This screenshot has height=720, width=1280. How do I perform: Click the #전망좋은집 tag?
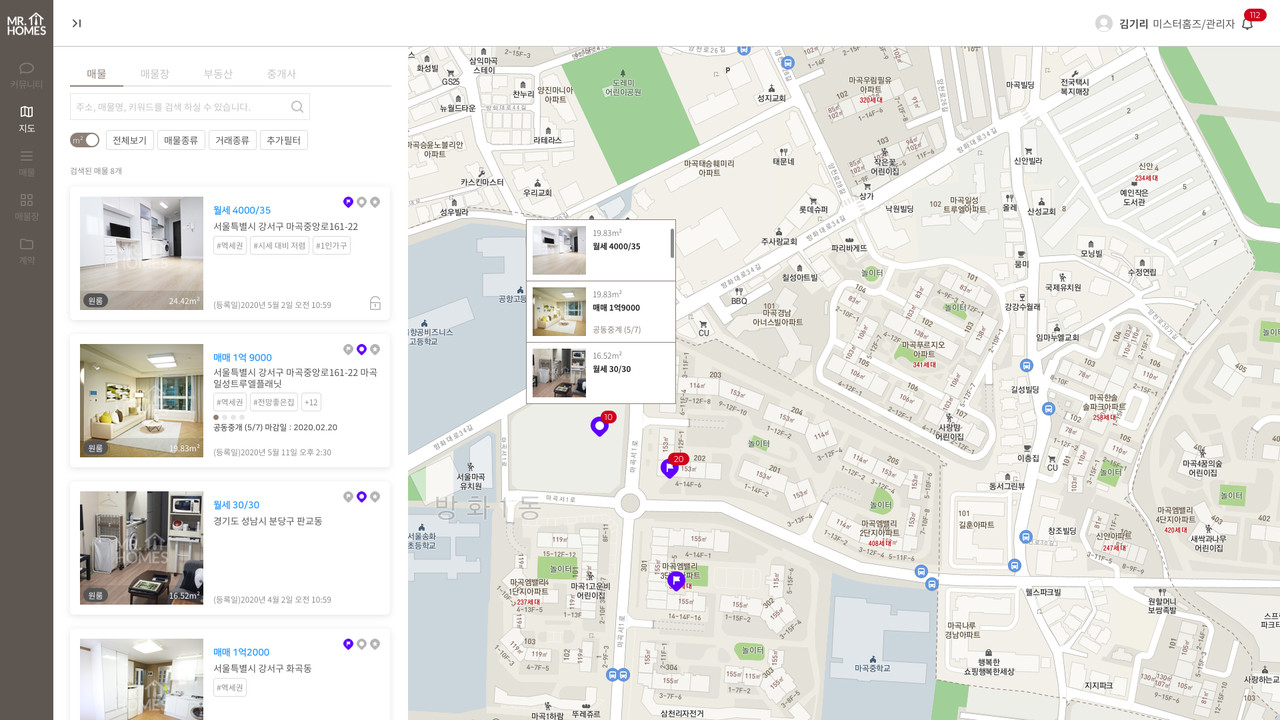point(274,402)
